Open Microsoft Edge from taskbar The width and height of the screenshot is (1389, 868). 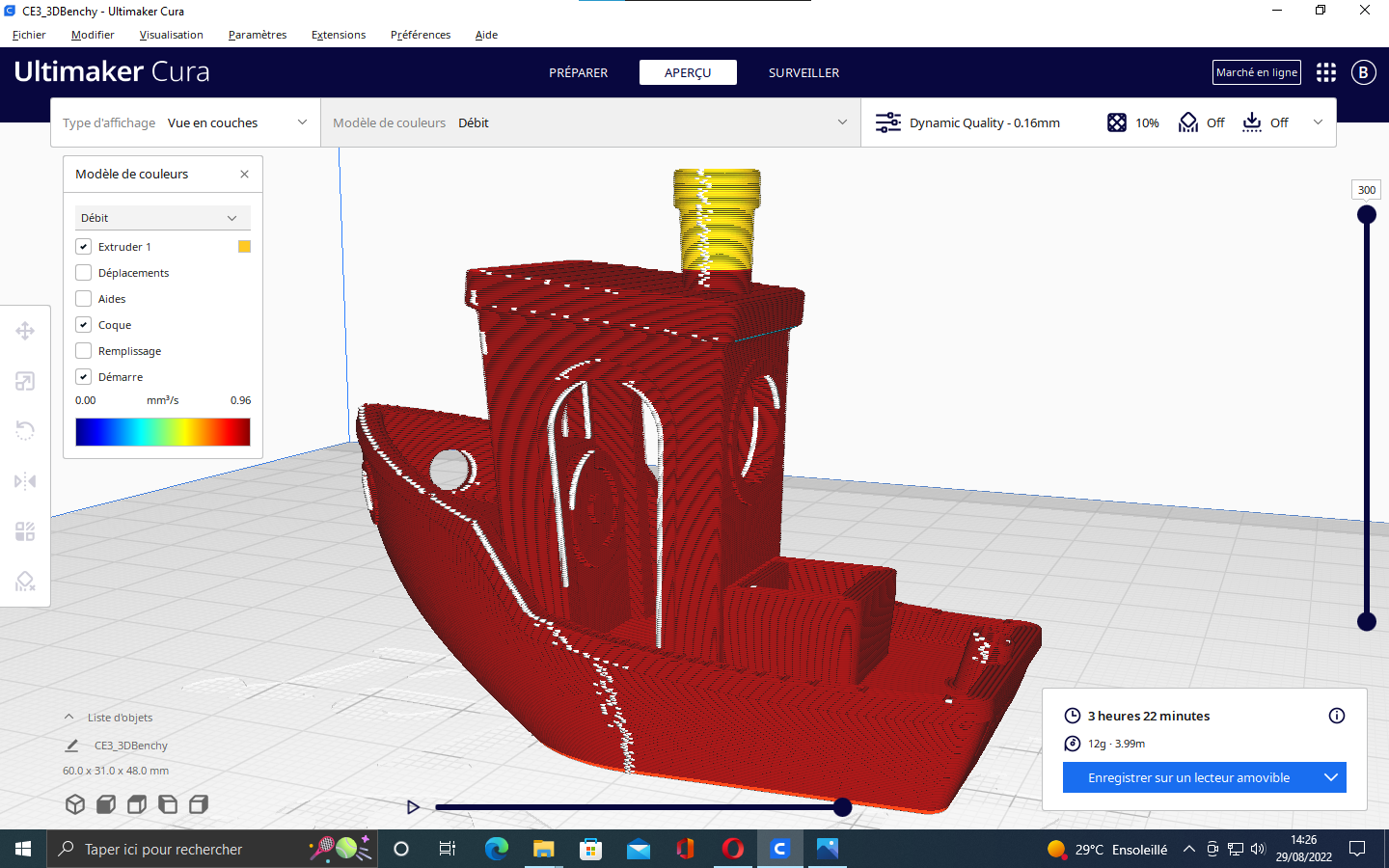click(x=497, y=849)
